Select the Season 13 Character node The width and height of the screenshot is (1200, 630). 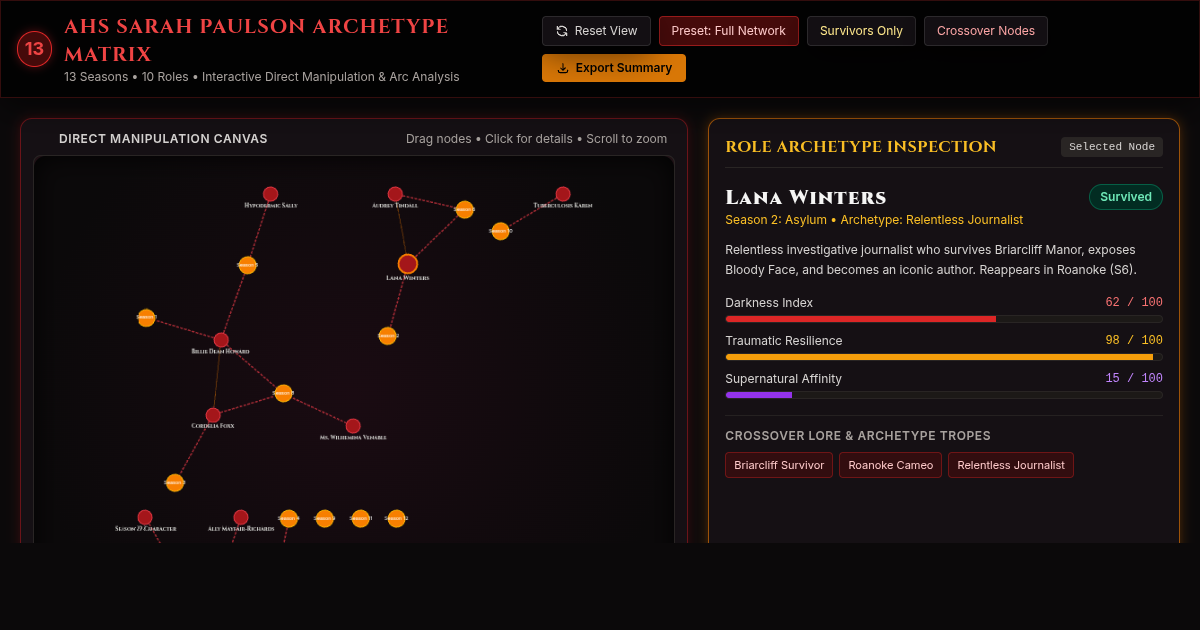pos(145,518)
